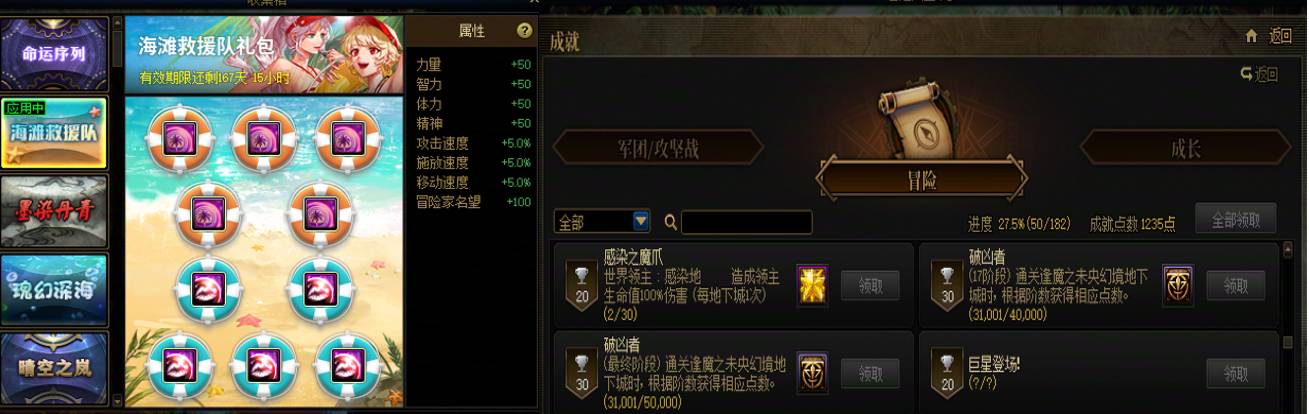
Task: Select the first orange lifebuoy avatar slot
Action: (181, 139)
